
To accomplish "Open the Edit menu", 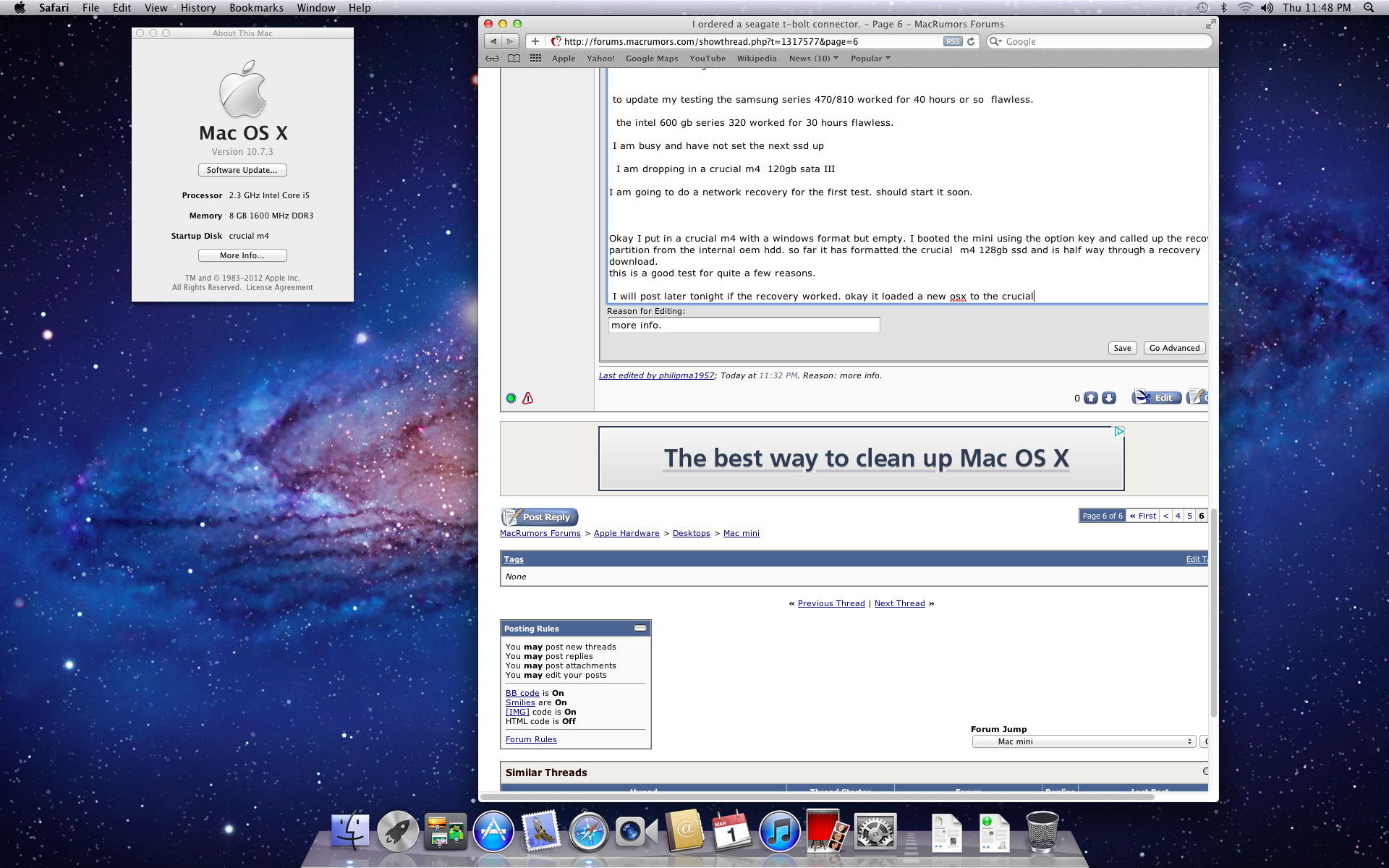I will click(122, 8).
